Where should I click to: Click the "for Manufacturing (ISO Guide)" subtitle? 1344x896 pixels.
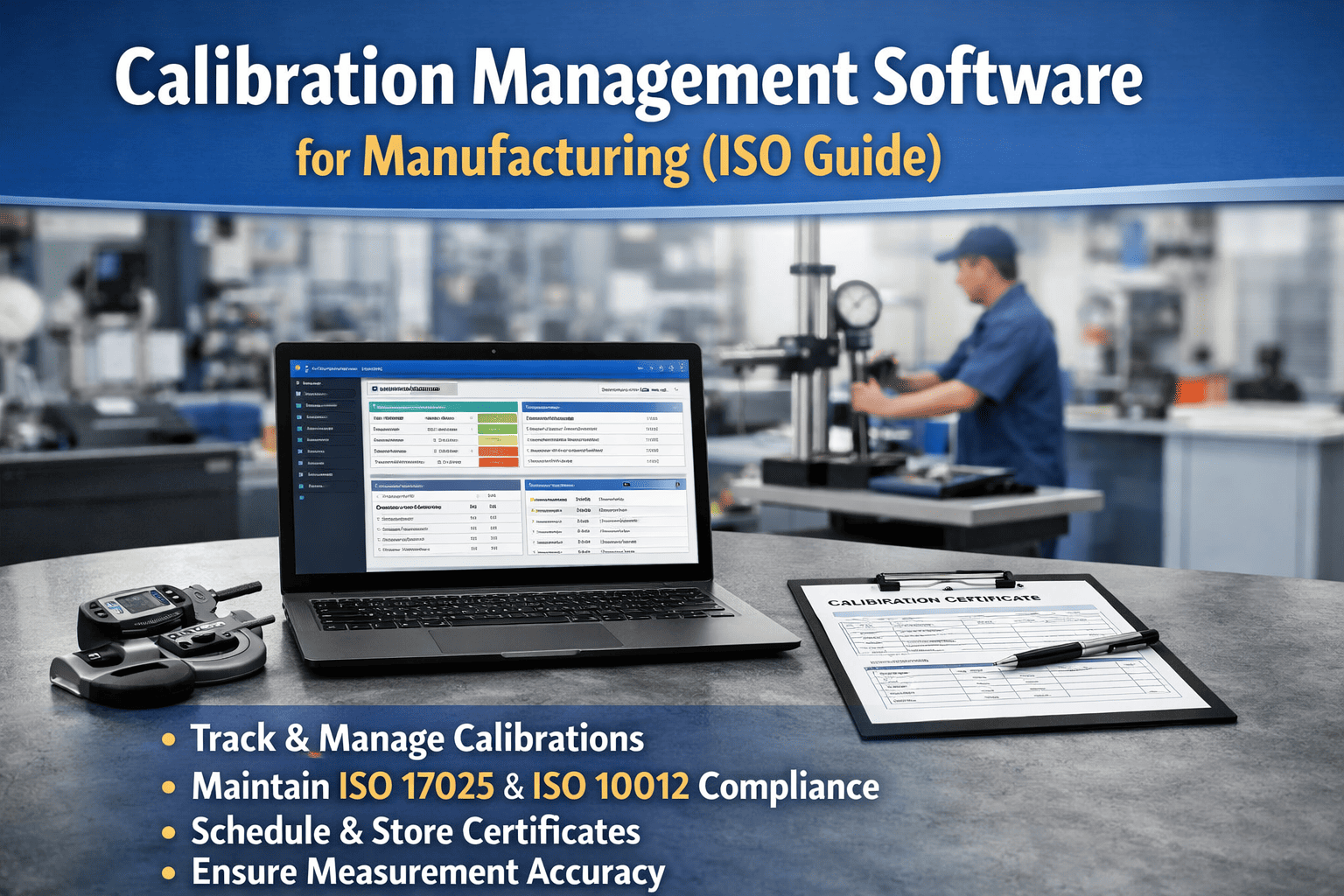click(x=618, y=157)
